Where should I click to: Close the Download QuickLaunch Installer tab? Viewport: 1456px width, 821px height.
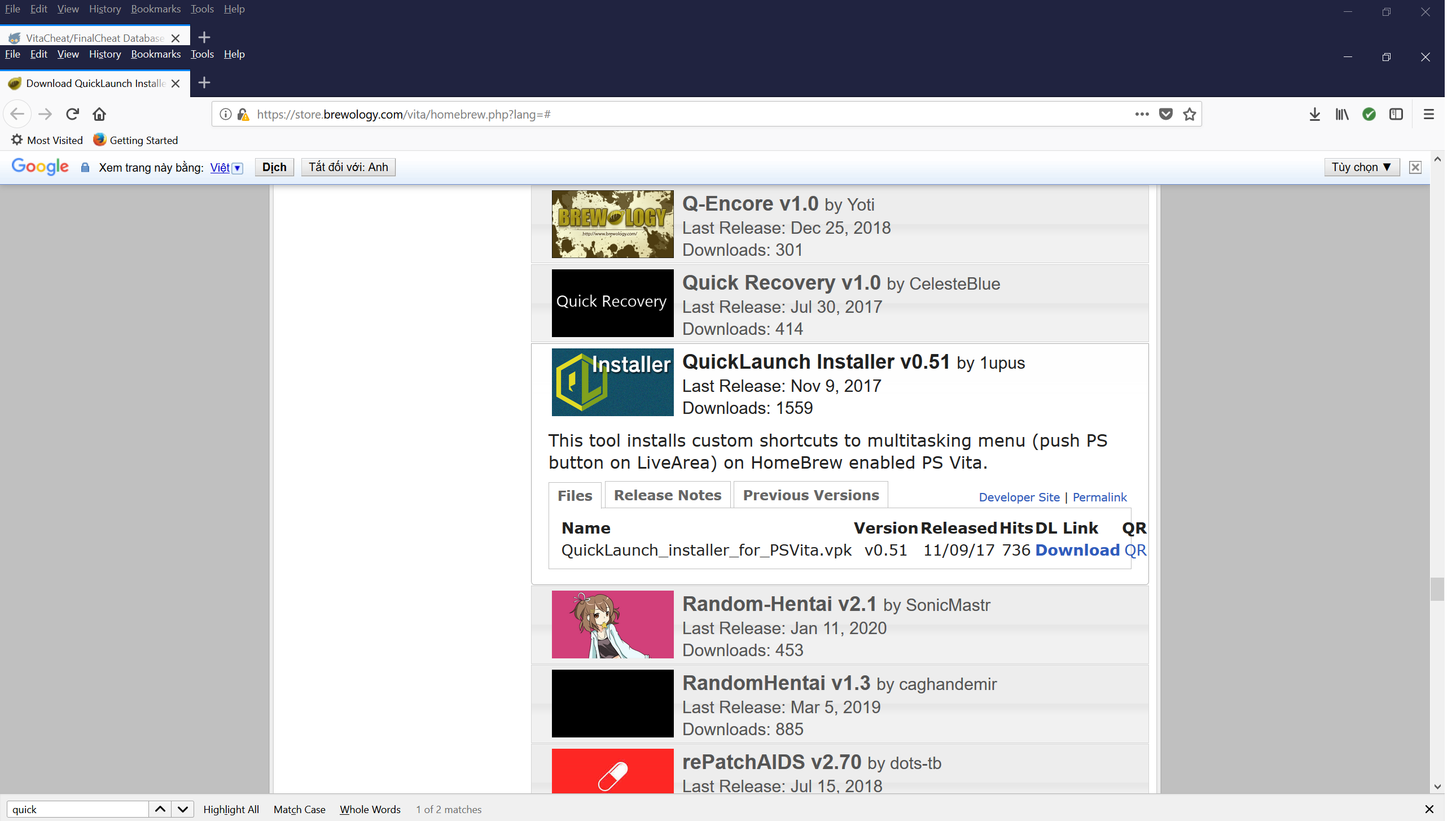tap(176, 84)
